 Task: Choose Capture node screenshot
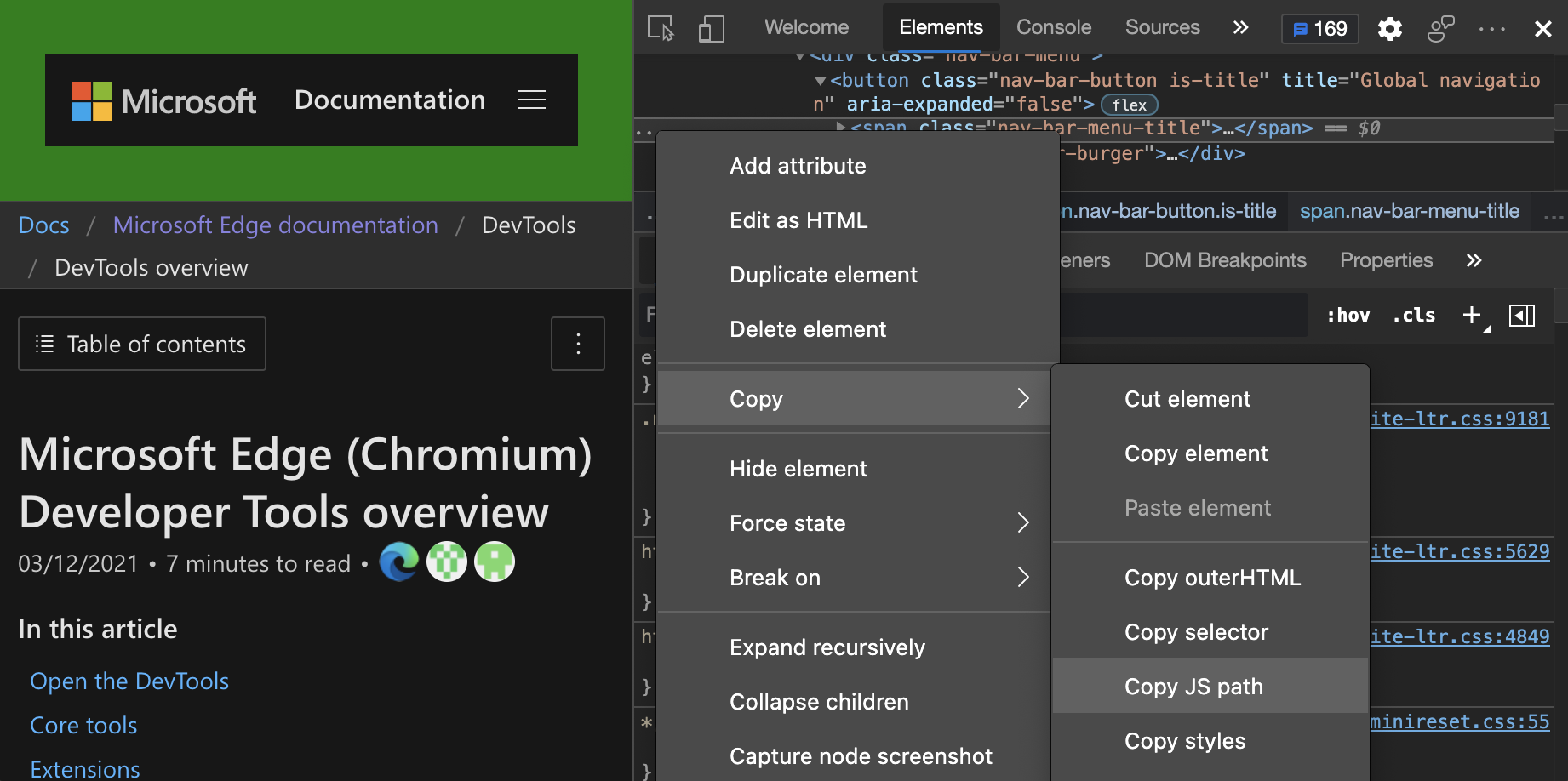tap(856, 756)
